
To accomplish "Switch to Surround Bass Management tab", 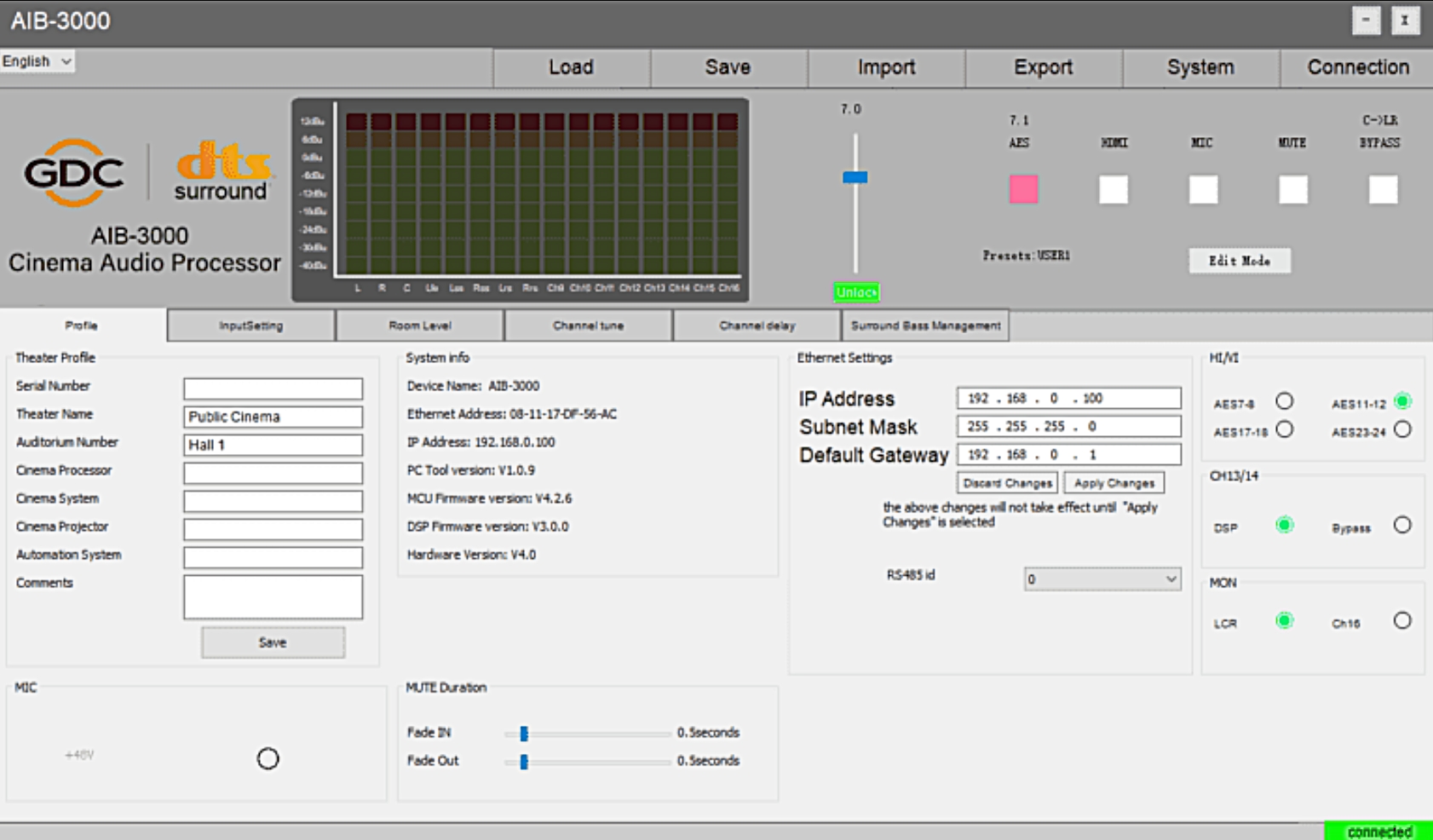I will (x=925, y=325).
